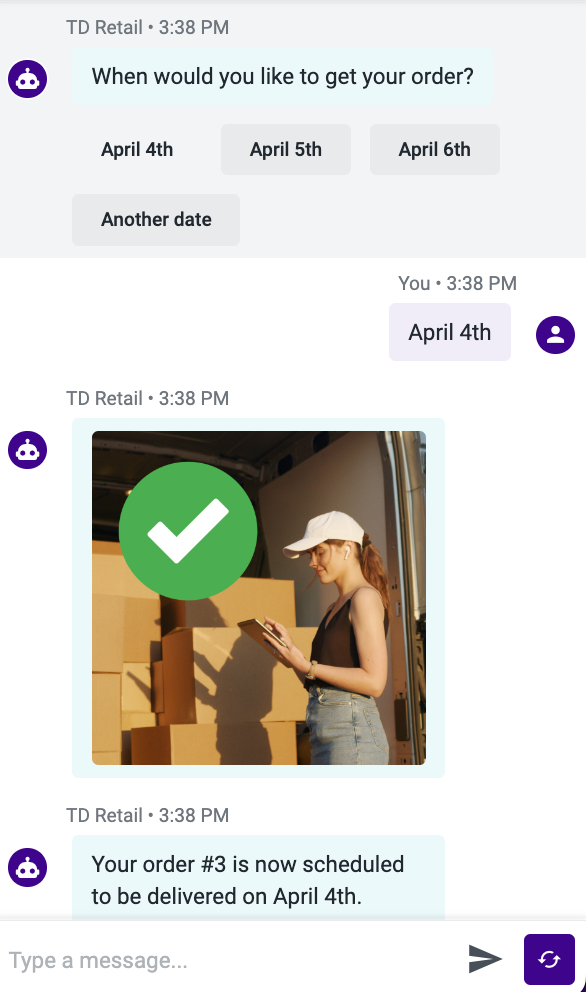The width and height of the screenshot is (586, 992).
Task: Click the order #3 scheduled confirmation message
Action: click(258, 879)
